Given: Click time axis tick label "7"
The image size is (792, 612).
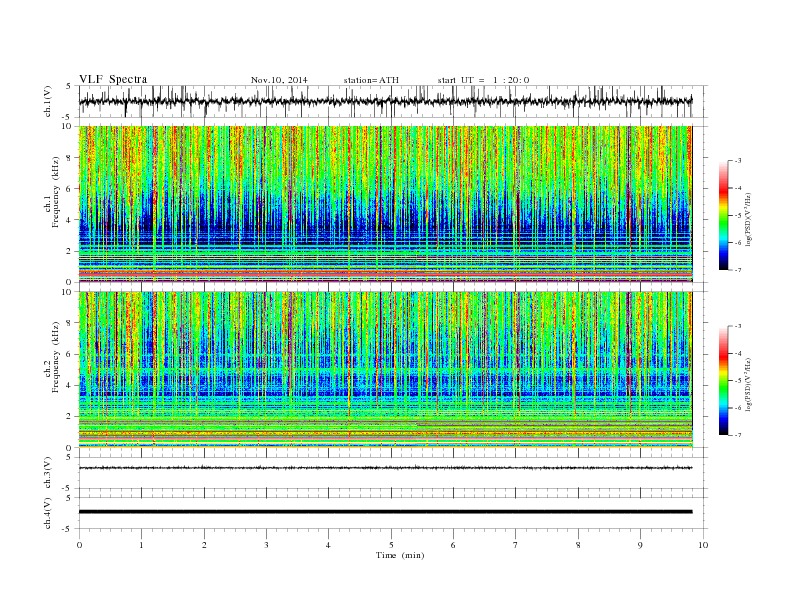Looking at the screenshot, I should (x=516, y=545).
